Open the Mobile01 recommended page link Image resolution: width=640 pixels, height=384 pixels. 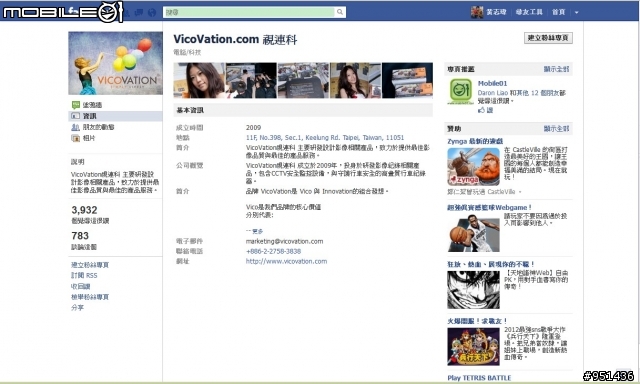point(492,84)
